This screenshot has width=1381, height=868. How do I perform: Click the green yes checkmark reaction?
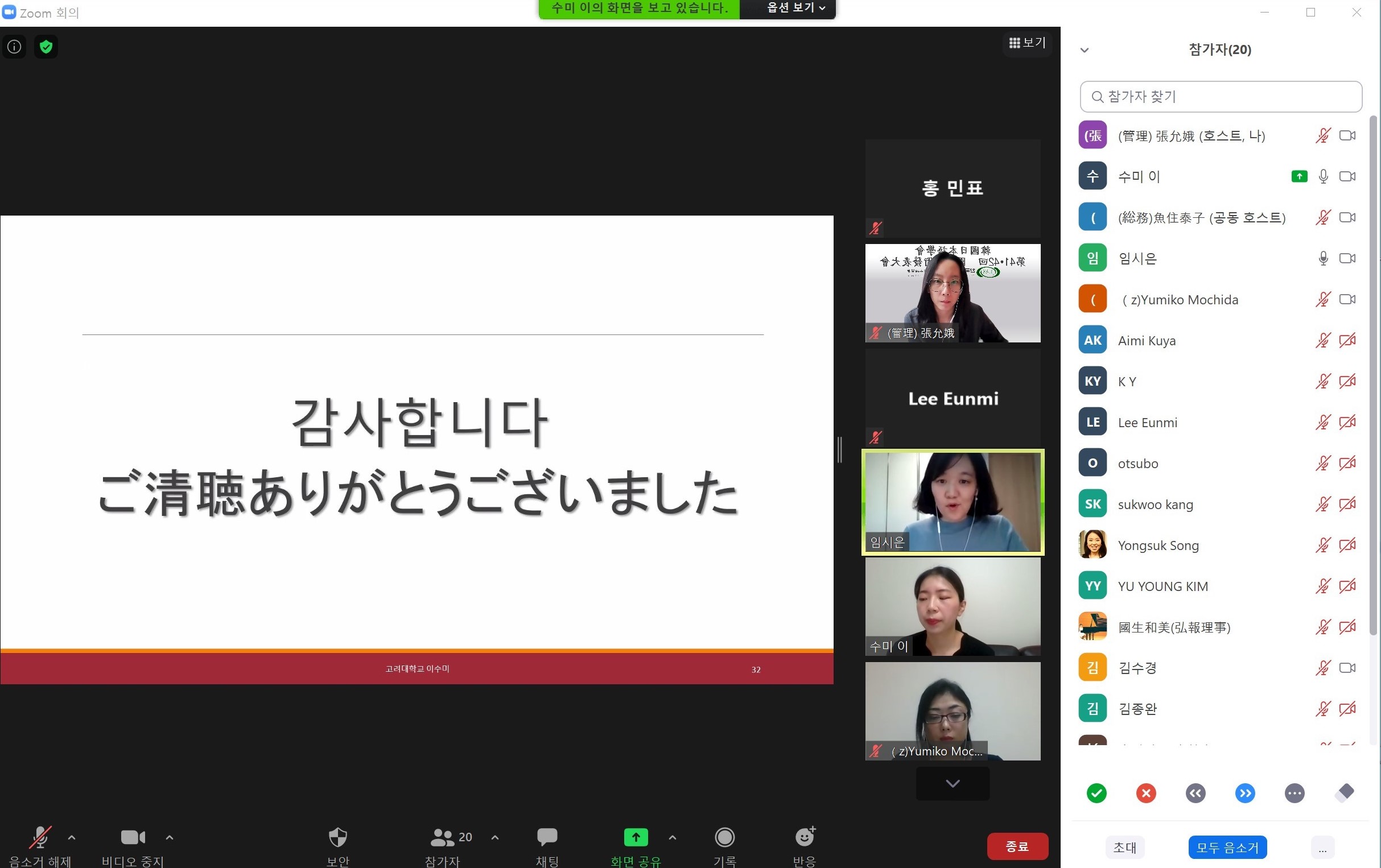[x=1096, y=793]
